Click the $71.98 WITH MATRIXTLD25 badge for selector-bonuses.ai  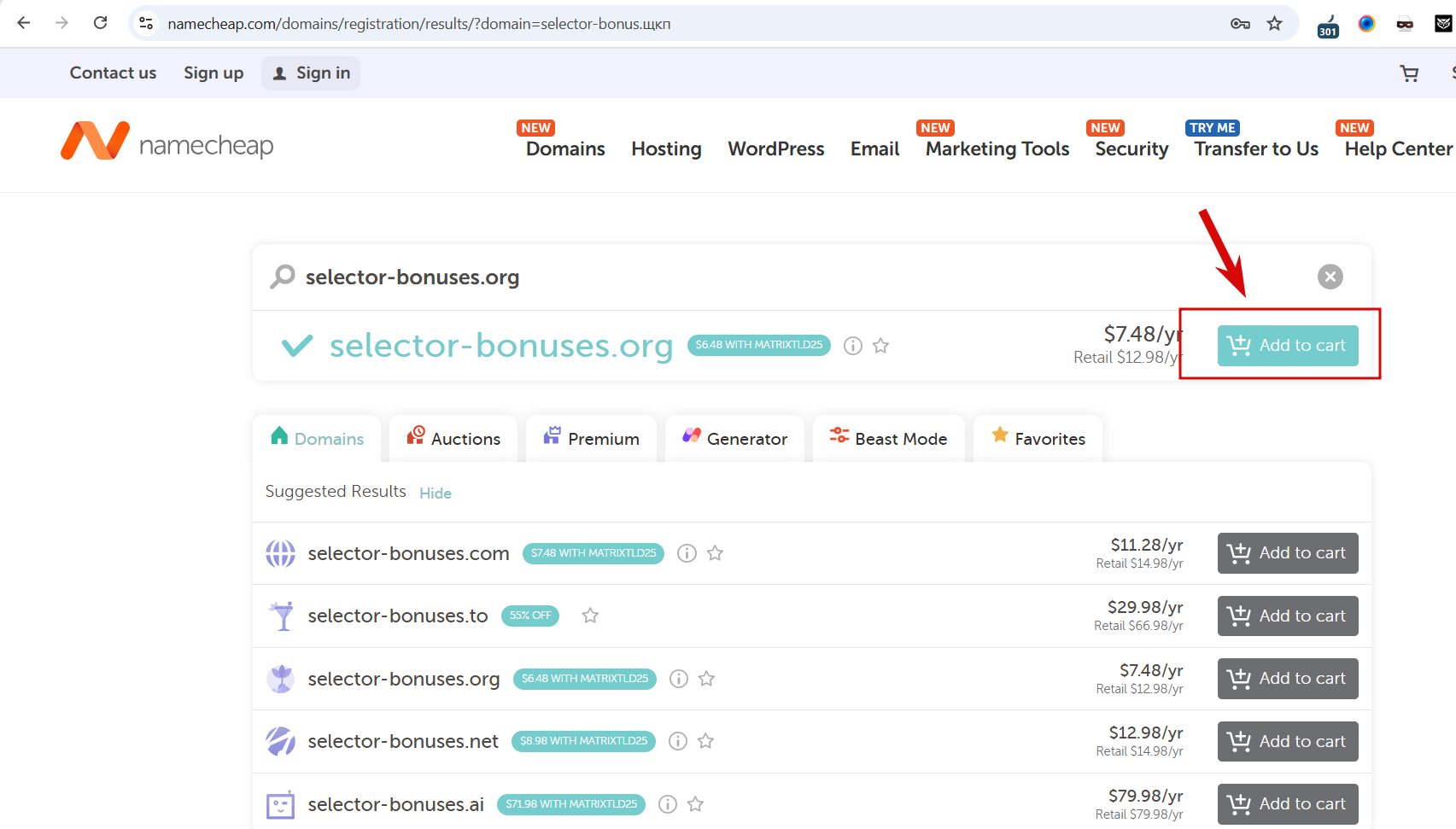click(571, 804)
